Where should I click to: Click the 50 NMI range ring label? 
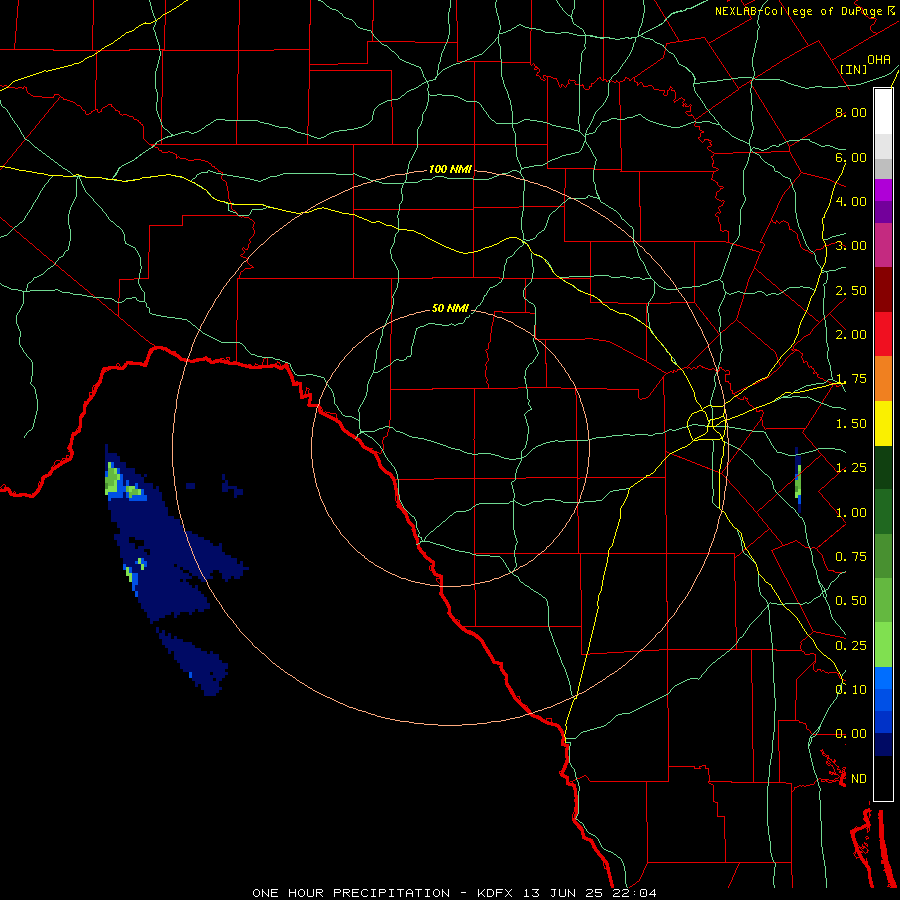click(x=451, y=309)
